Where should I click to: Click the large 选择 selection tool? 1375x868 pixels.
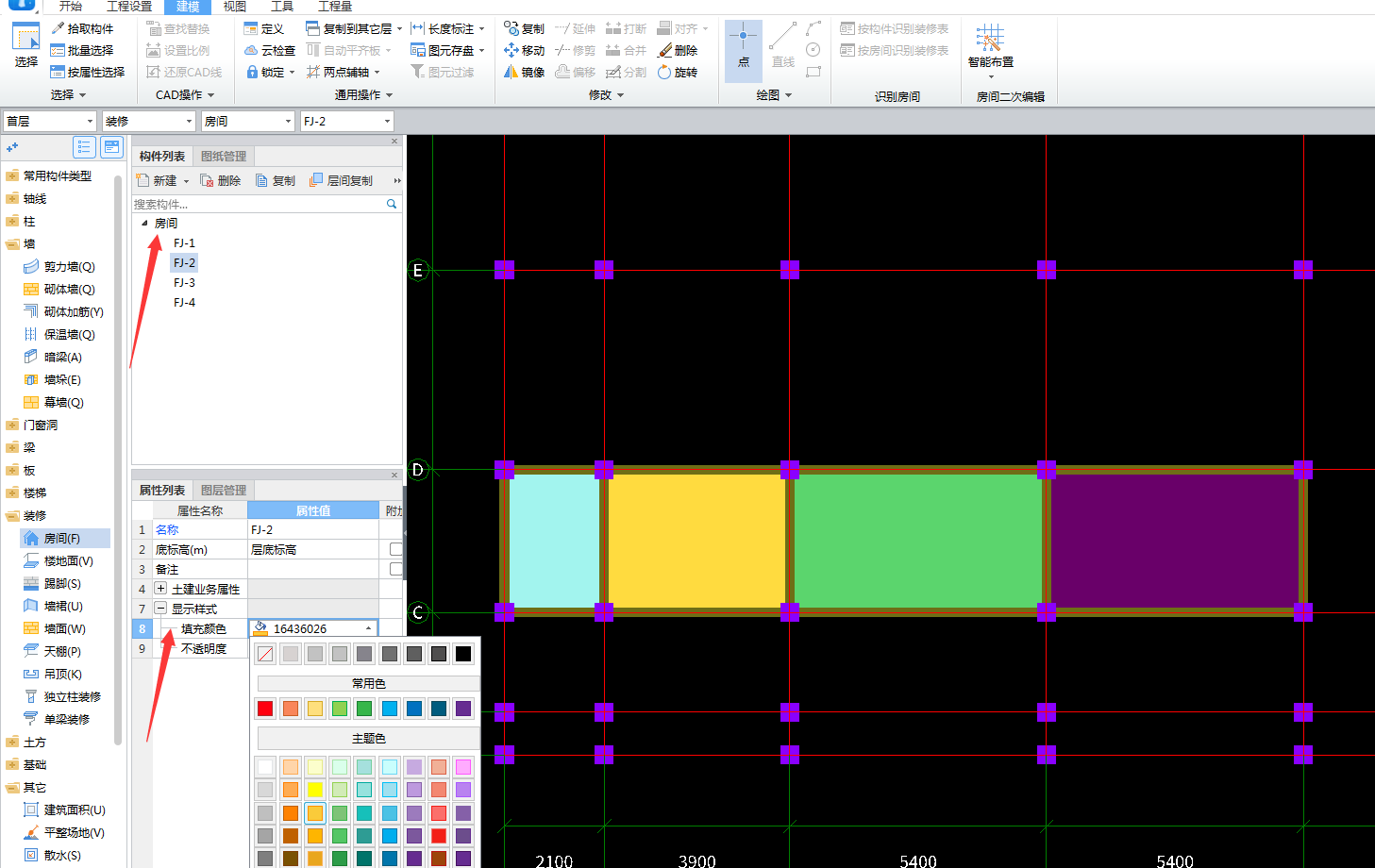(26, 45)
